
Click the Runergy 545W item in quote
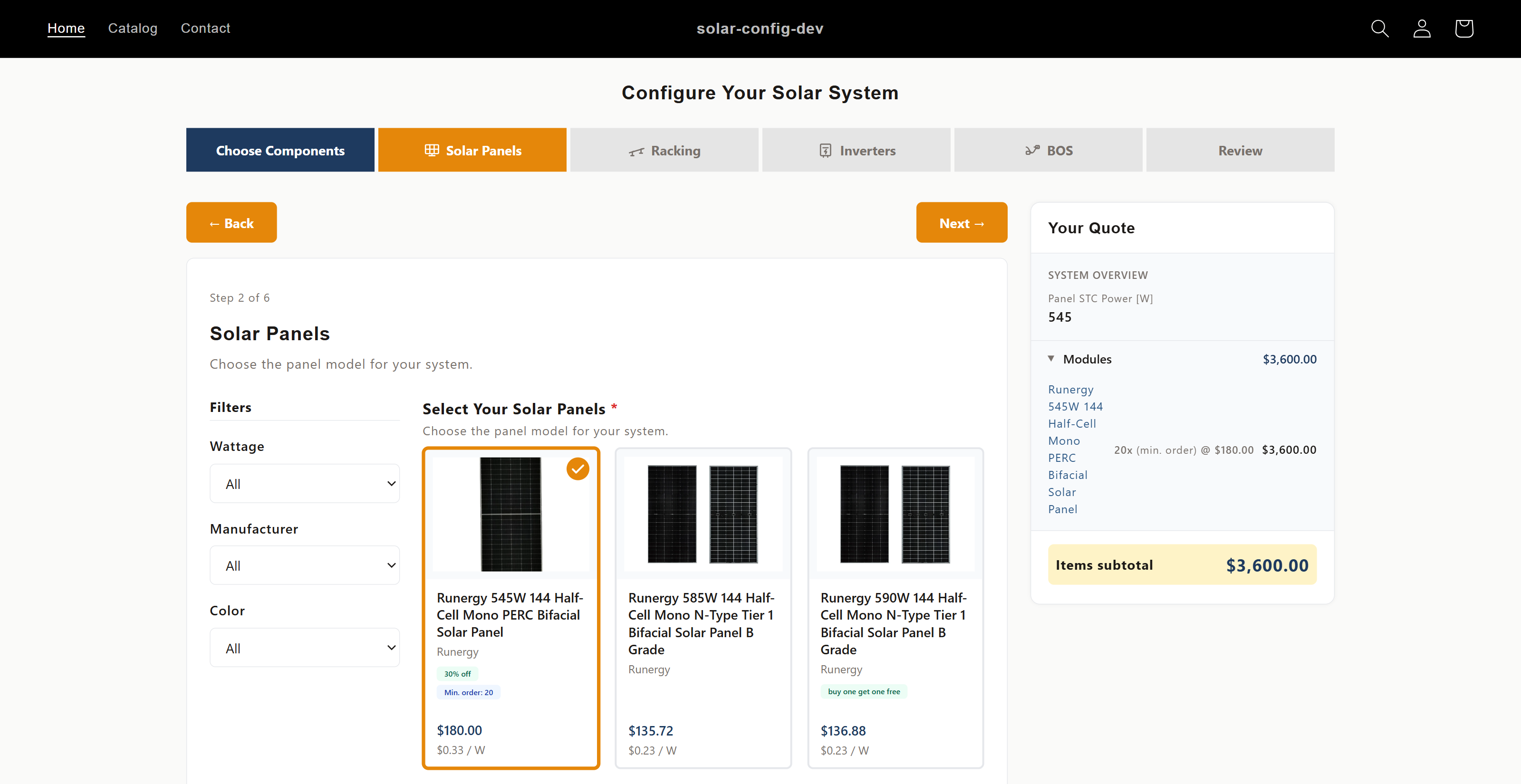[1075, 449]
